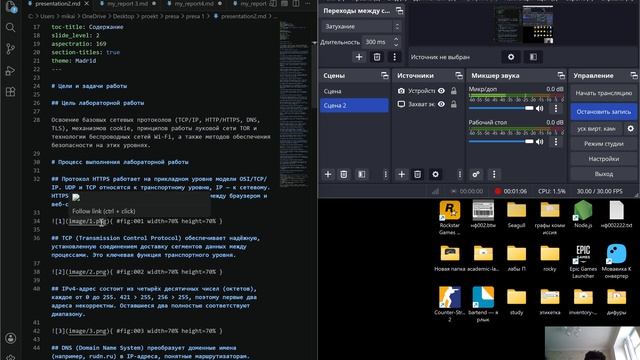The height and width of the screenshot is (360, 640).
Task: Switch to my_report3.md editor tab
Action: coord(128,4)
